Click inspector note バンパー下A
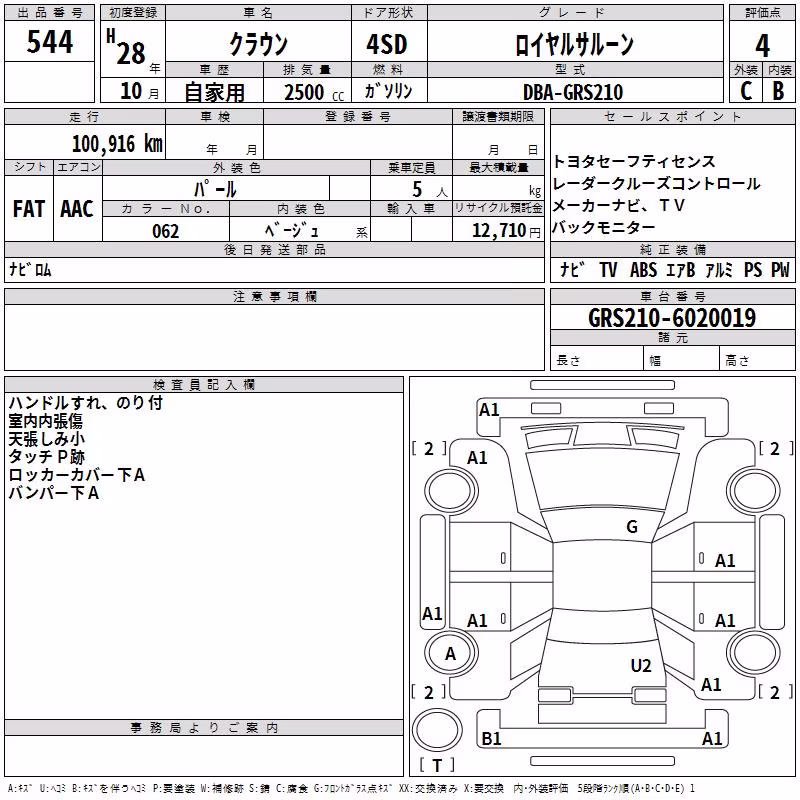Screen dimensions: 800x800 (x=54, y=493)
